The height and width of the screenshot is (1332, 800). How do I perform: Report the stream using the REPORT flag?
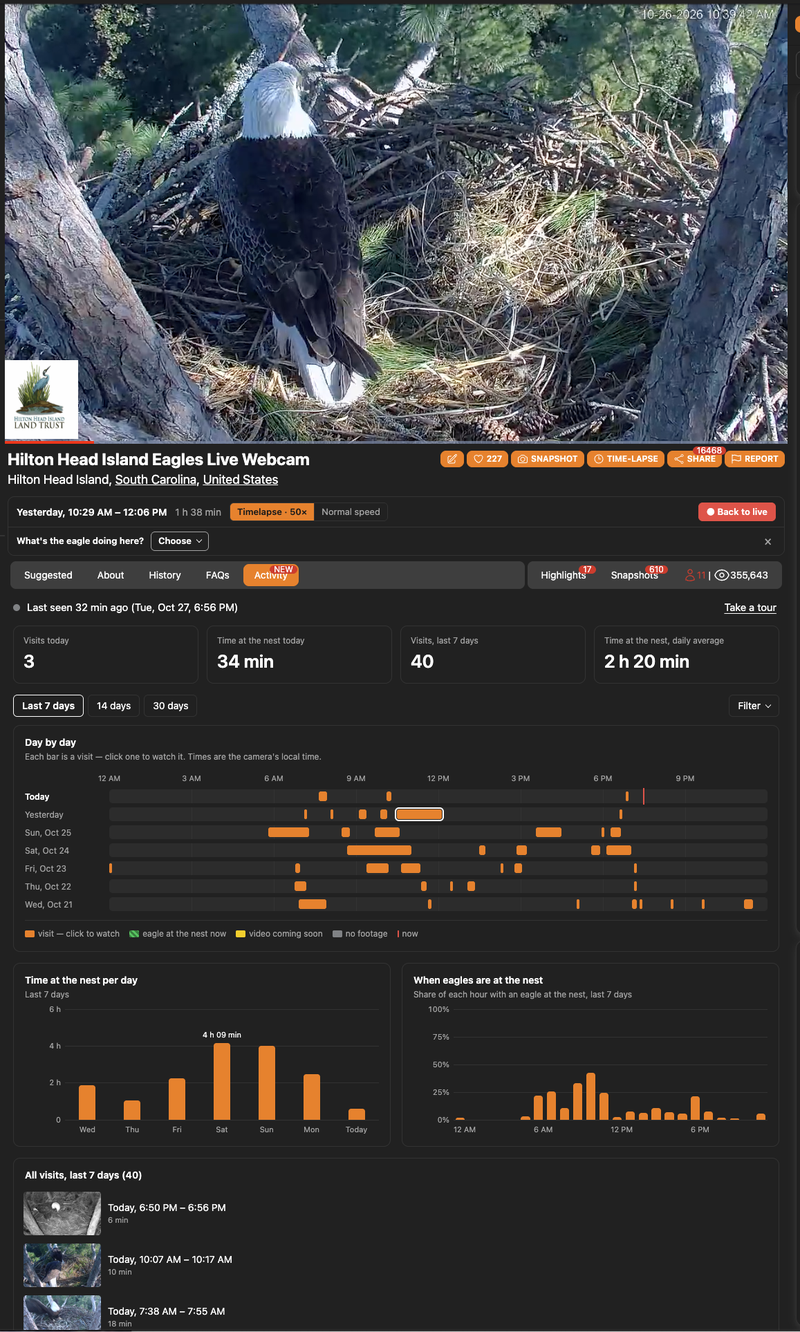(754, 459)
